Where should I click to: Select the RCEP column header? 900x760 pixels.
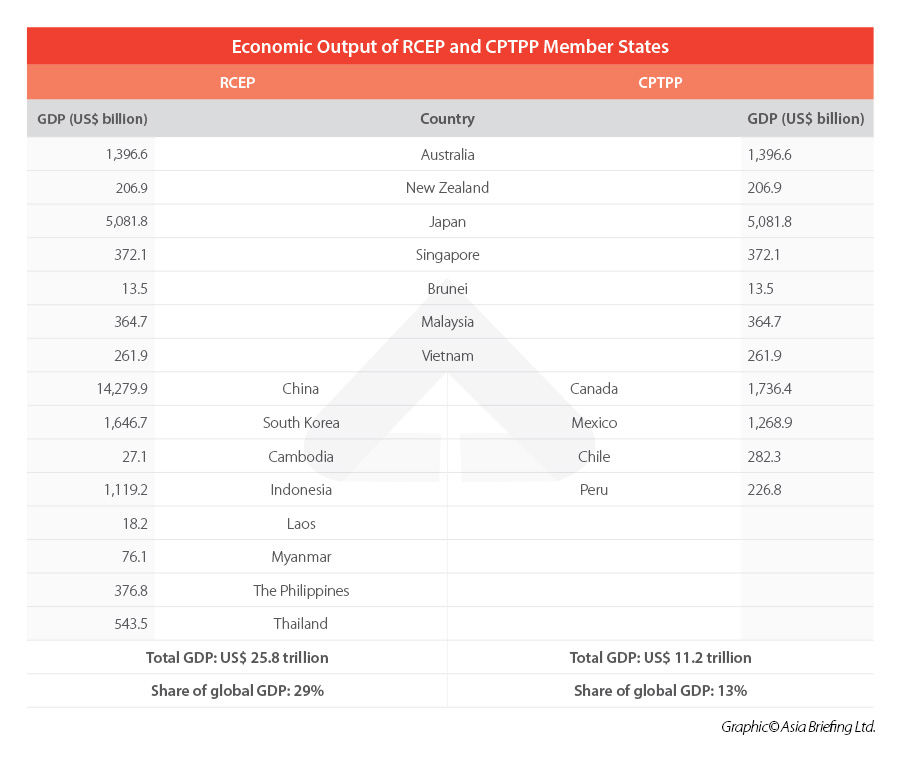[x=237, y=83]
